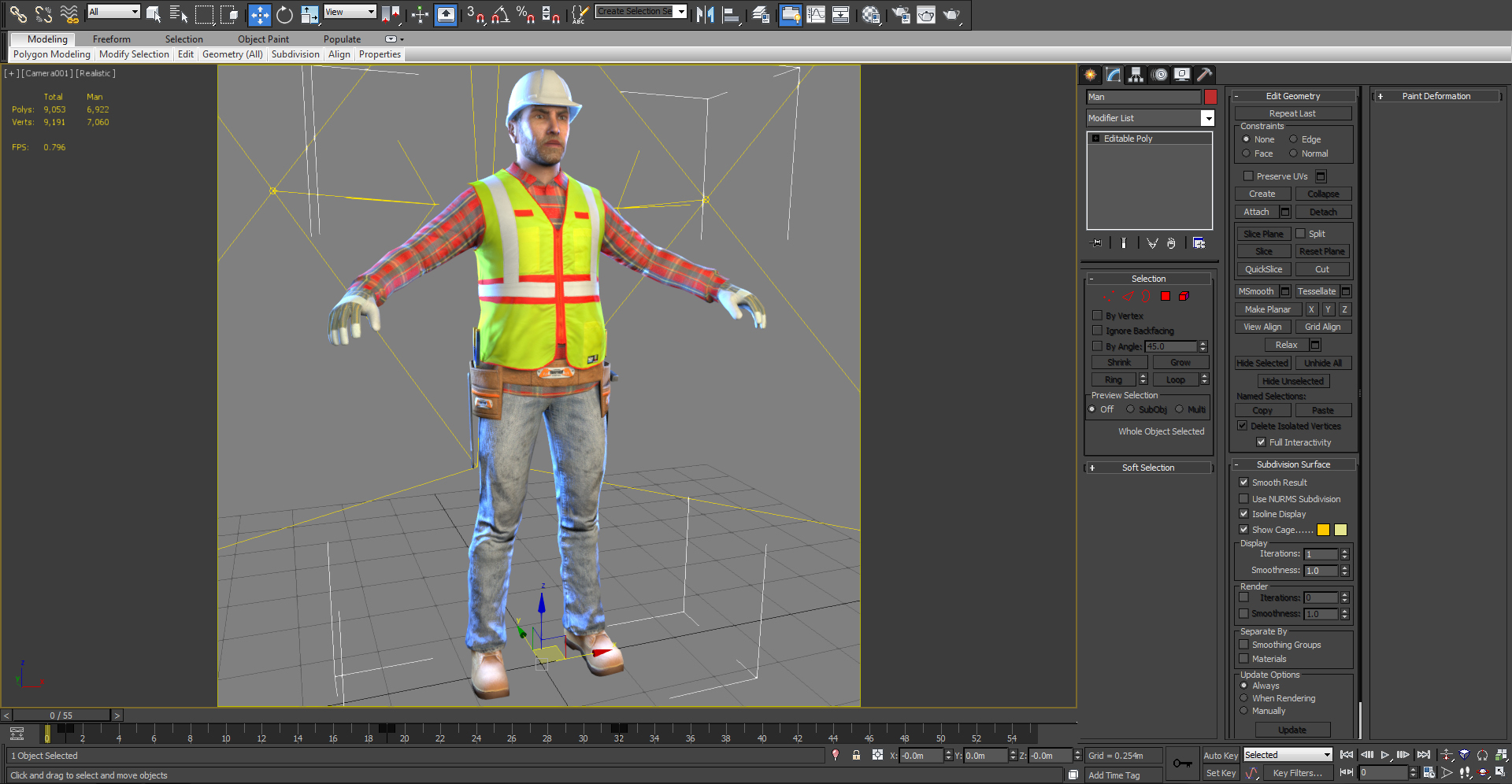This screenshot has width=1512, height=784.
Task: Click the QuickSlice button
Action: [x=1263, y=269]
